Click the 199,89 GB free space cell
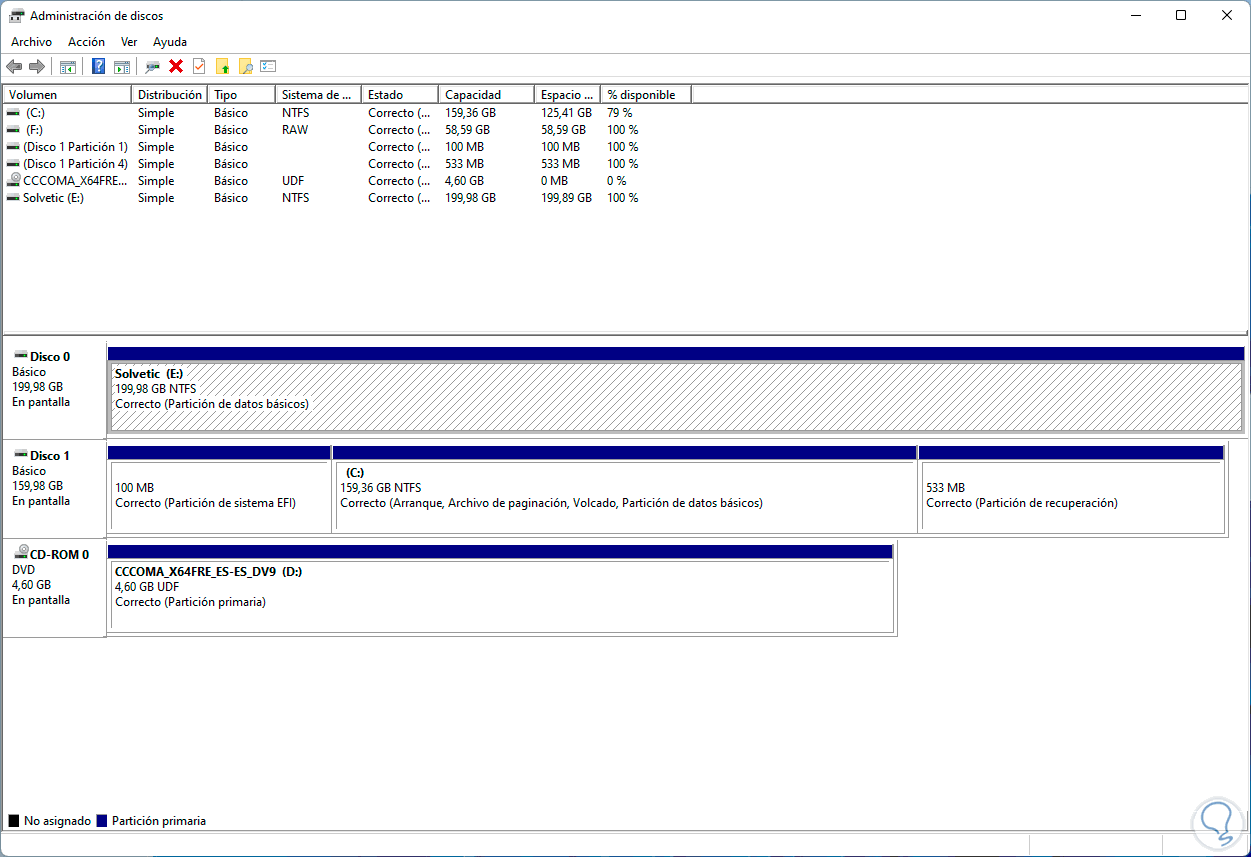Screen dimensions: 1251x857 click(566, 198)
